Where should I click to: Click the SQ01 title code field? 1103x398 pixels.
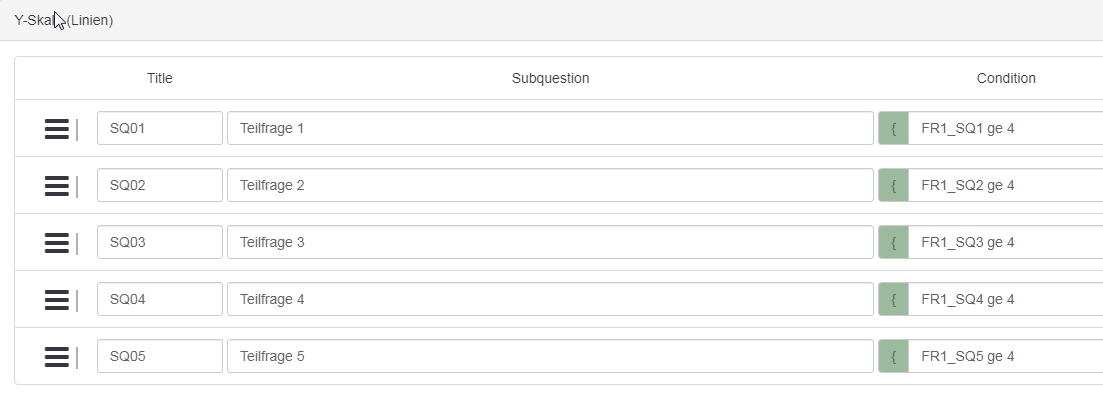click(160, 128)
